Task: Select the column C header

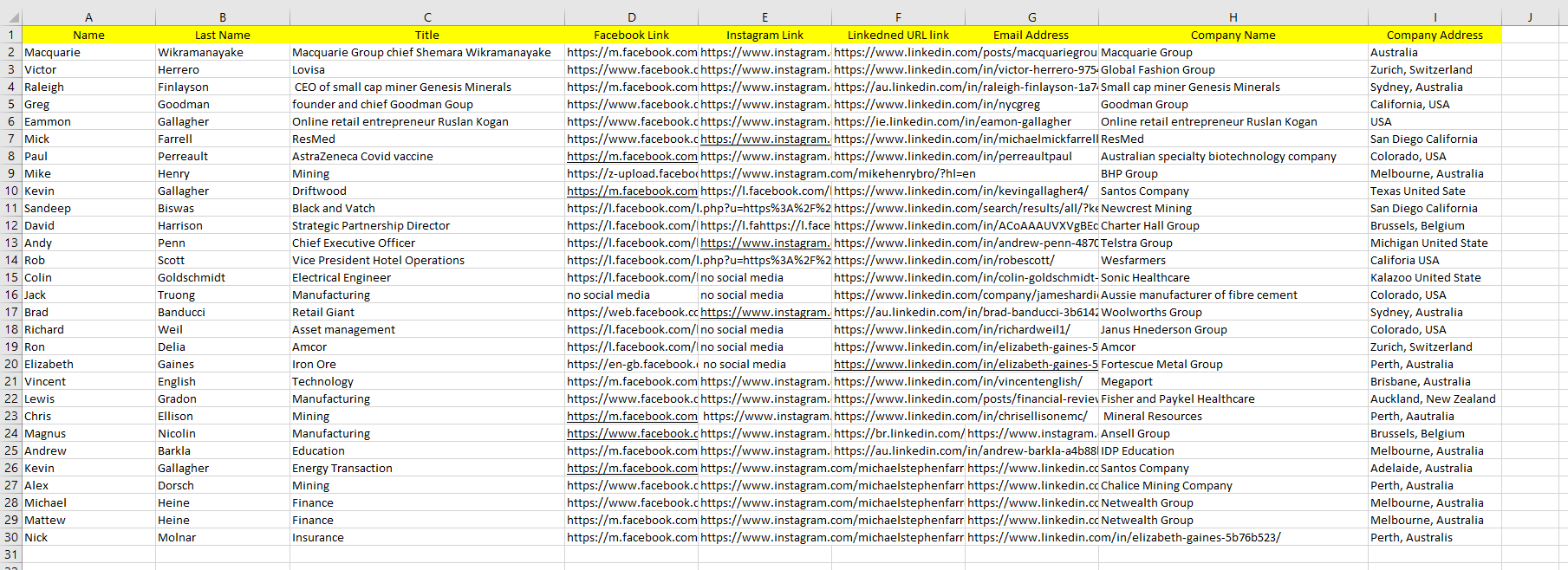Action: pos(427,17)
